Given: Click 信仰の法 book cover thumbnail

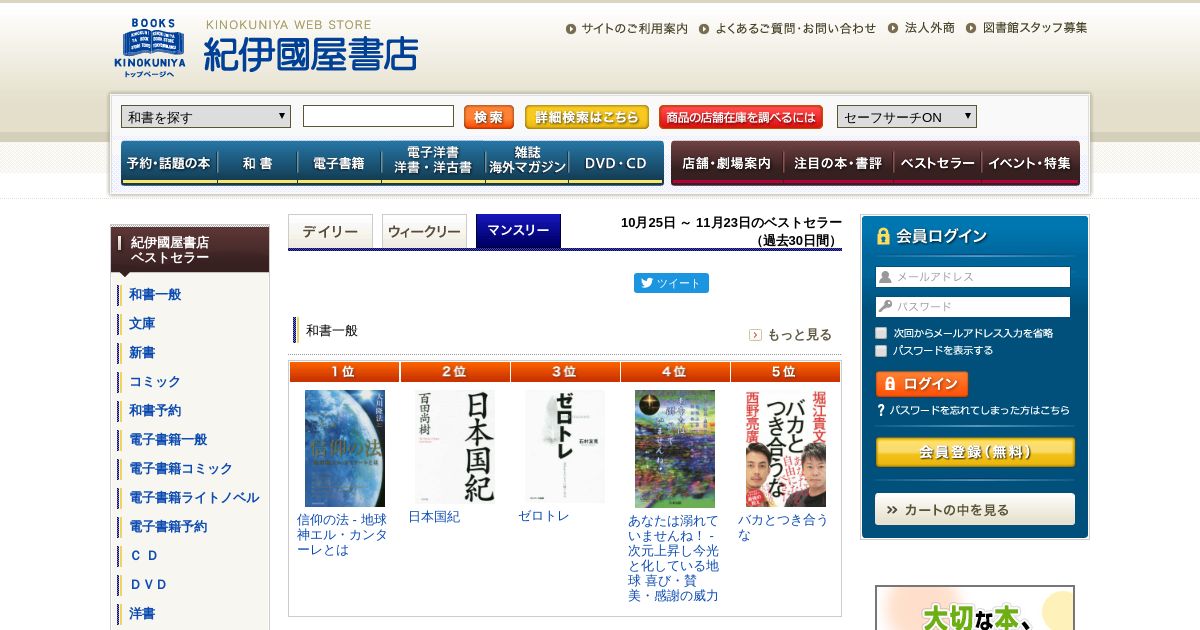Looking at the screenshot, I should [x=345, y=448].
